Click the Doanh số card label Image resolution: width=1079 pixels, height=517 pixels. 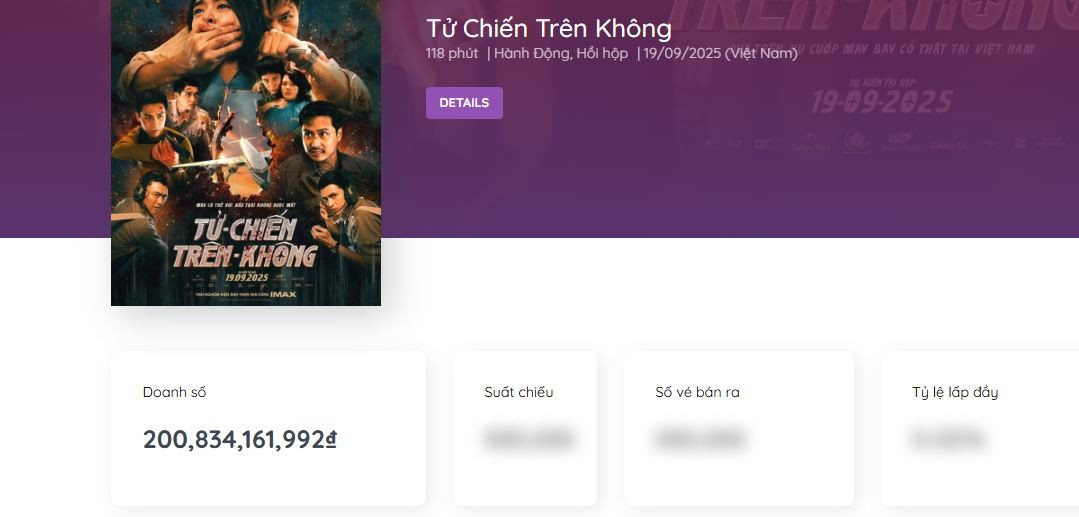174,392
